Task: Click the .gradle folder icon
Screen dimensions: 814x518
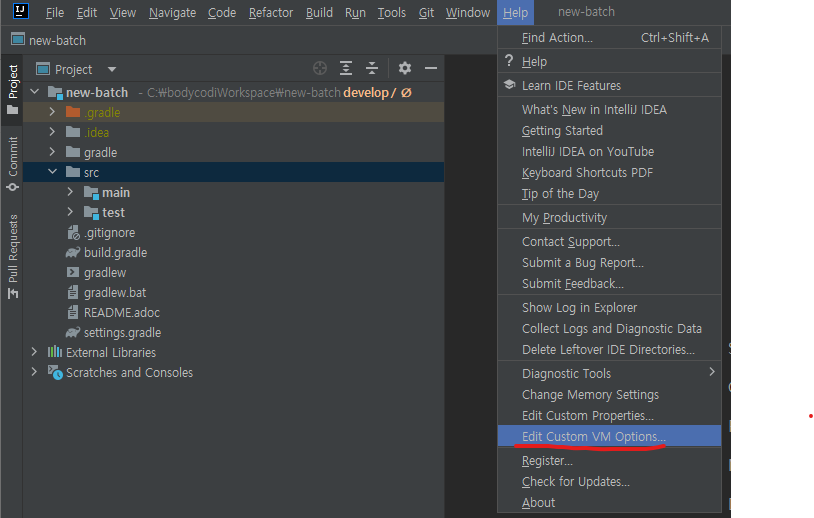Action: point(73,112)
